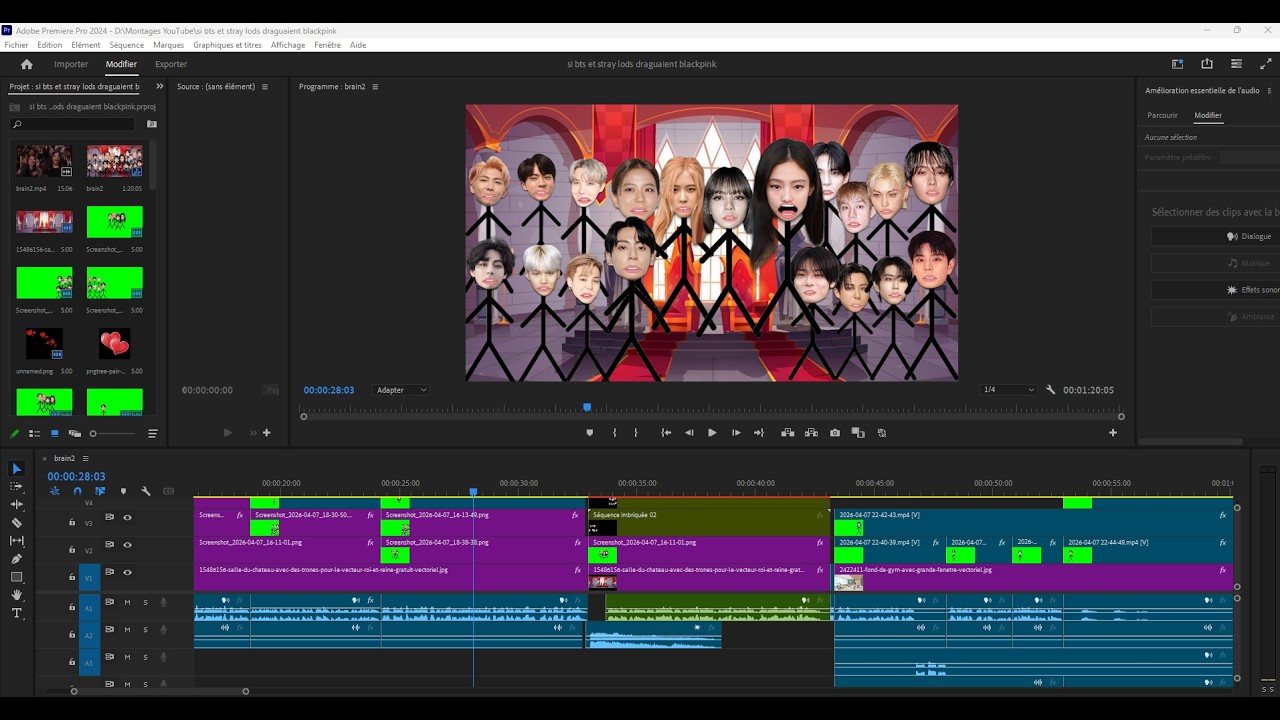Select the Selection arrow tool
This screenshot has width=1280, height=720.
[16, 469]
